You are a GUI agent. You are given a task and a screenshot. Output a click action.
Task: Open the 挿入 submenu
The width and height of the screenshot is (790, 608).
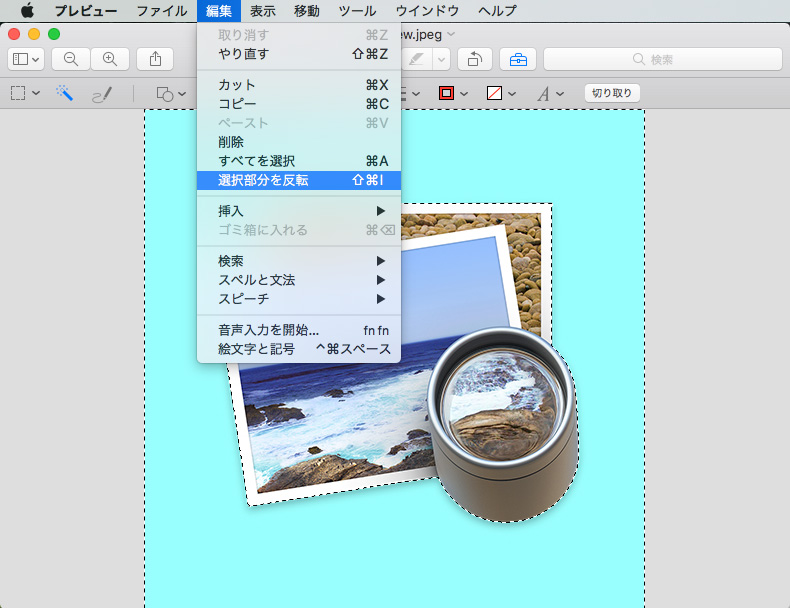click(299, 211)
